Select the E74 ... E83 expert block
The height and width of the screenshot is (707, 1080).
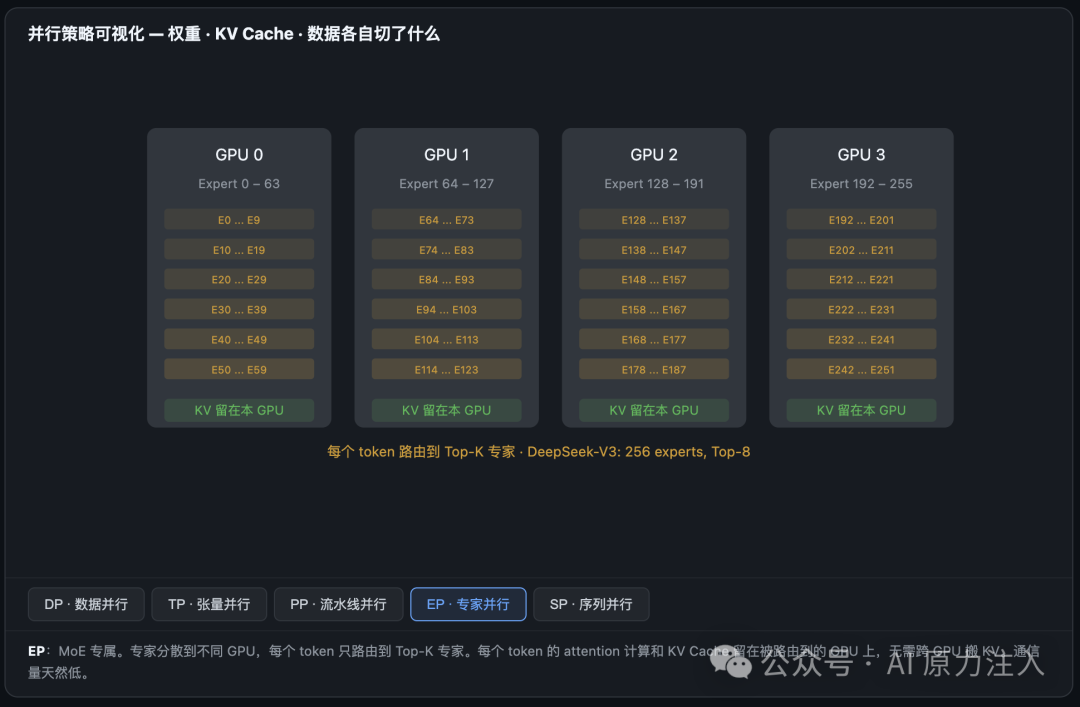click(x=446, y=249)
